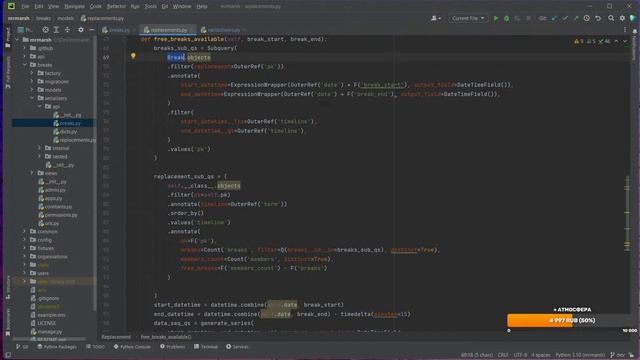Click expand all icon in Project panel
This screenshot has width=640, height=360.
pyautogui.click(x=56, y=30)
